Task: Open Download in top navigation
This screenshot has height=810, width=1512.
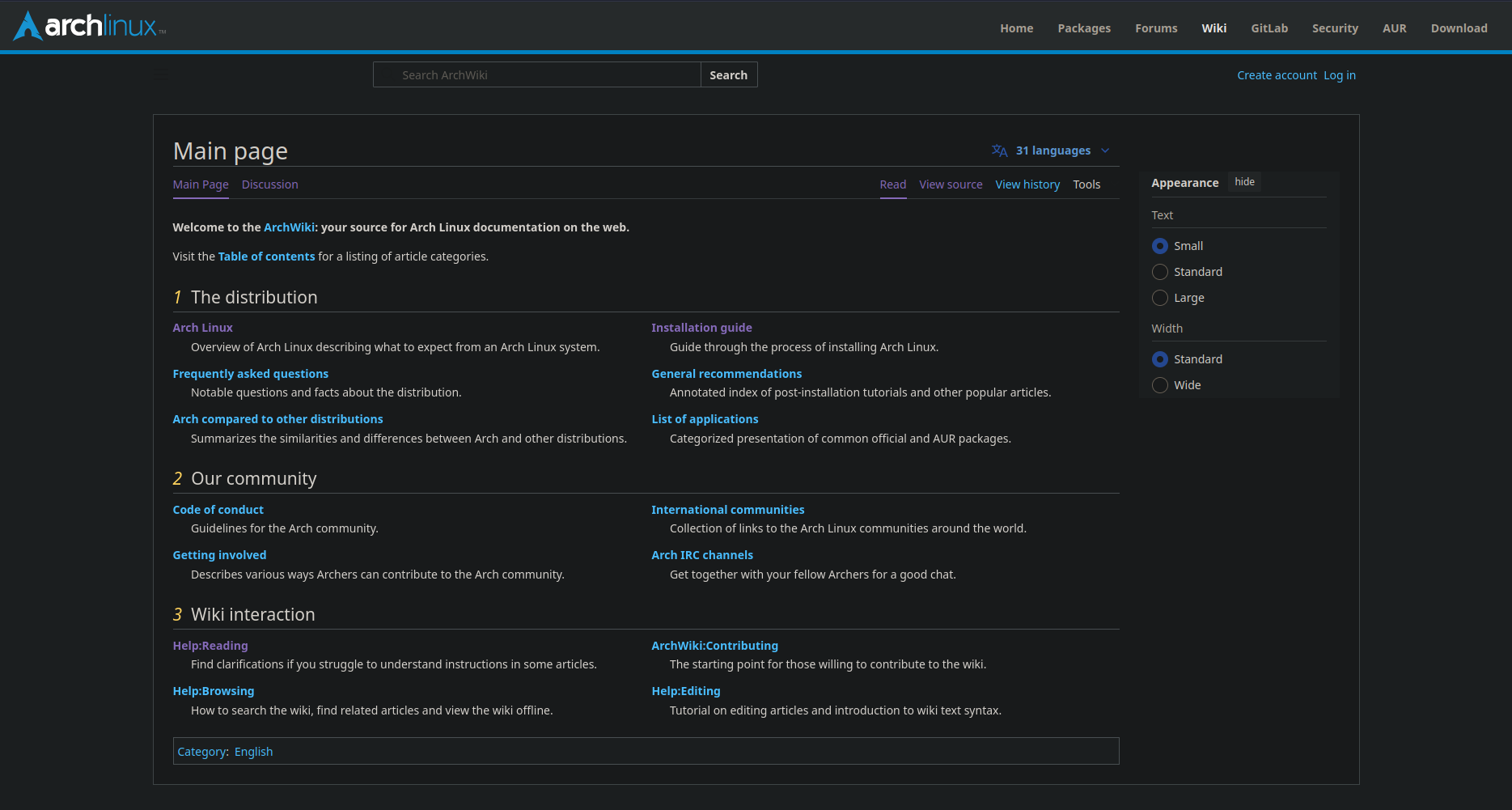Action: click(1459, 28)
